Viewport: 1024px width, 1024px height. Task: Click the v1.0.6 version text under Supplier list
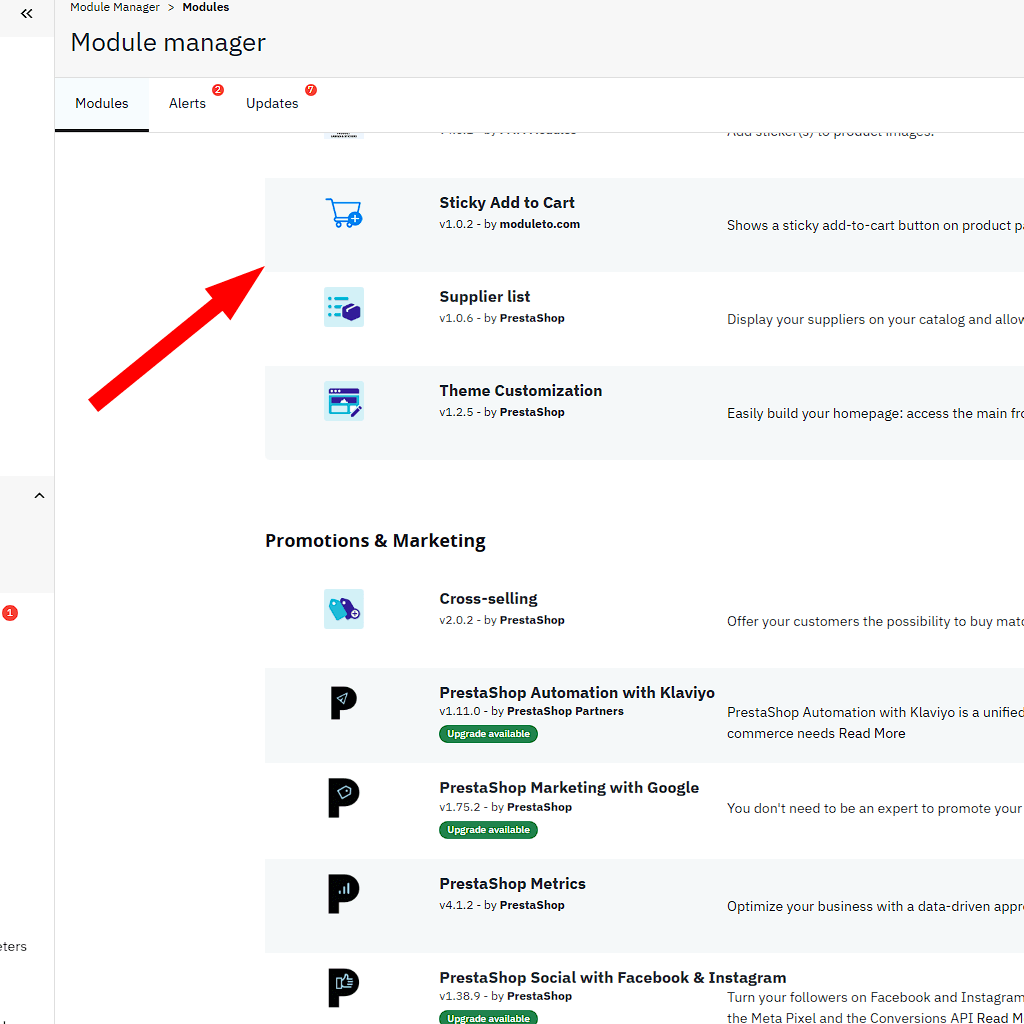point(456,318)
